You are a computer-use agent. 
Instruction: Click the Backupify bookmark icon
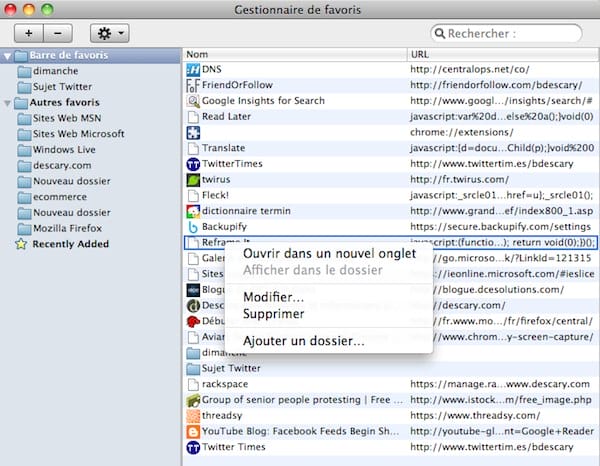click(x=193, y=227)
